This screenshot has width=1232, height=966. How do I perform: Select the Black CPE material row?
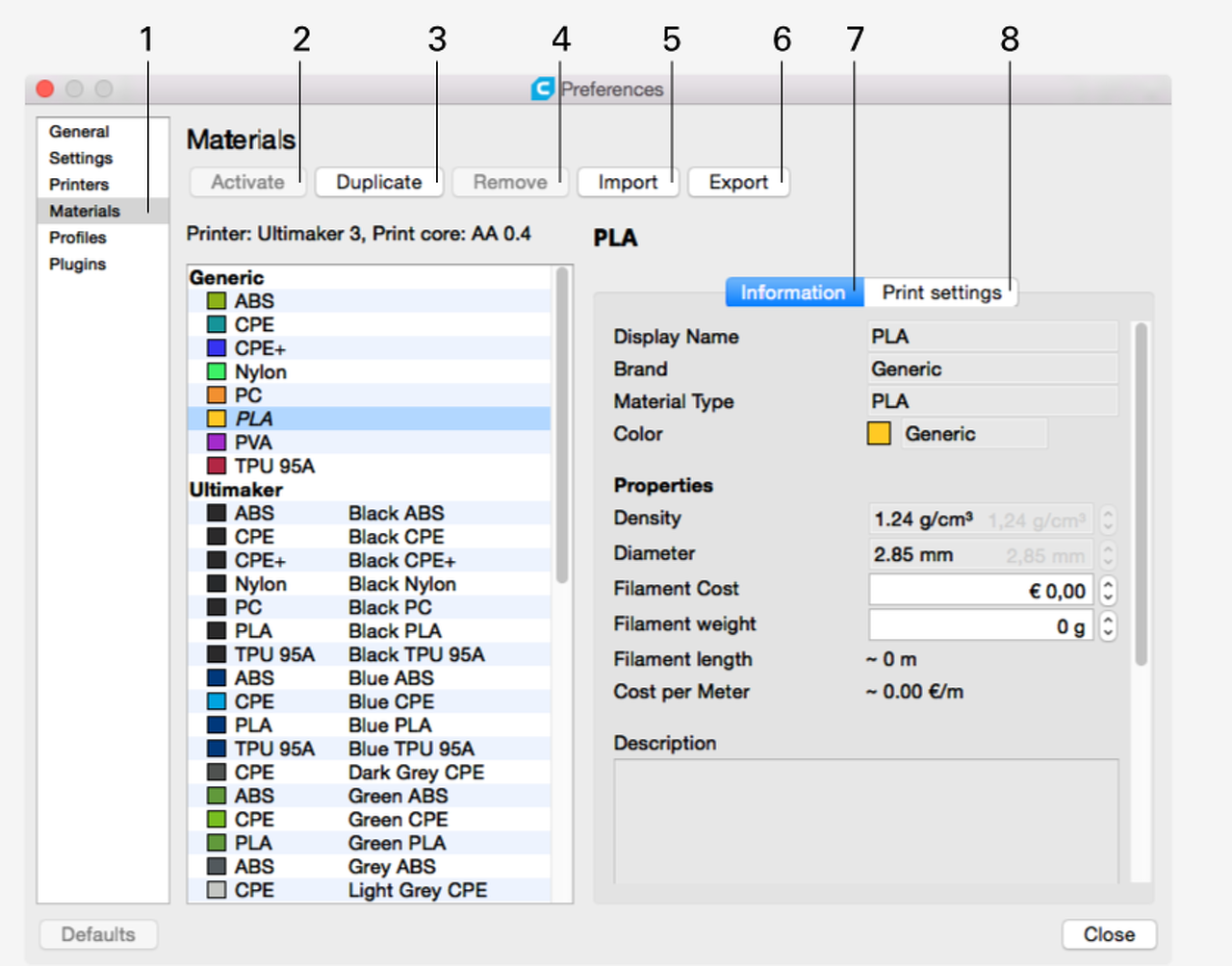(370, 537)
